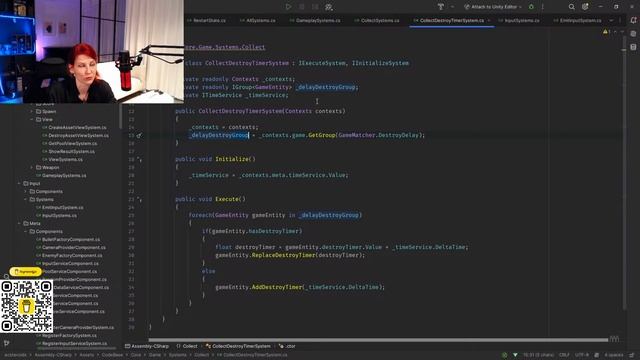
Task: Expand the Components folder under Input
Action: point(25,191)
